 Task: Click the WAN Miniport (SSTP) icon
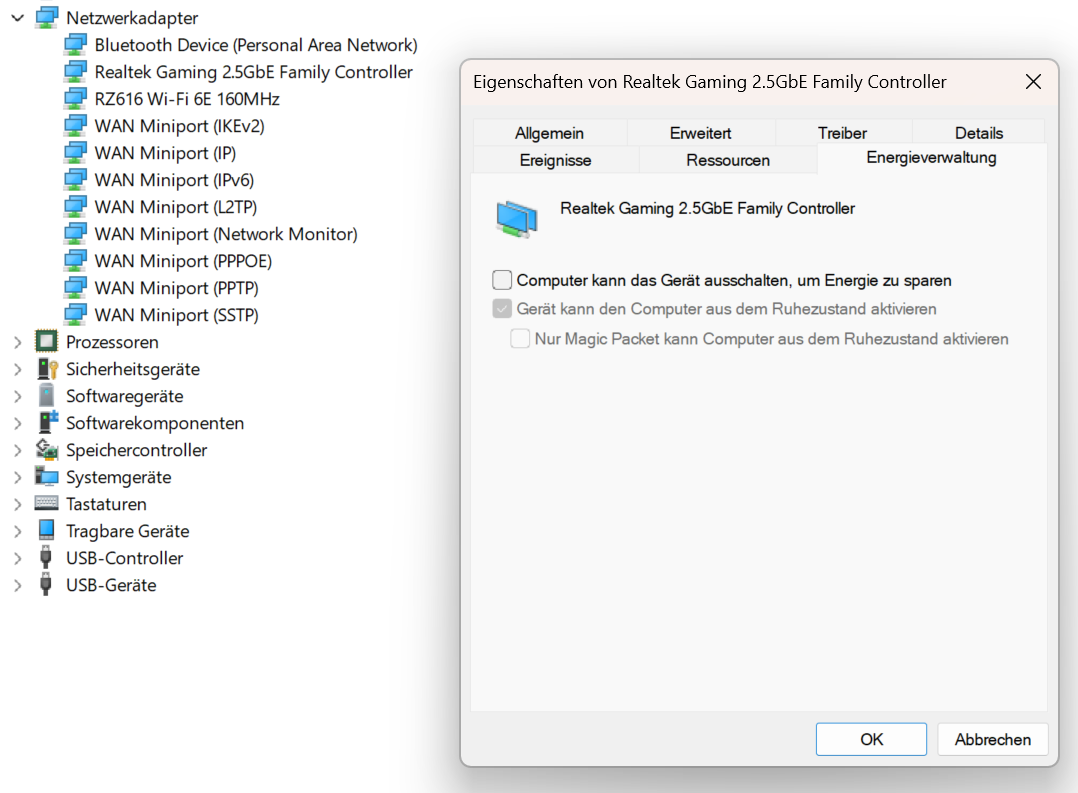[x=75, y=315]
